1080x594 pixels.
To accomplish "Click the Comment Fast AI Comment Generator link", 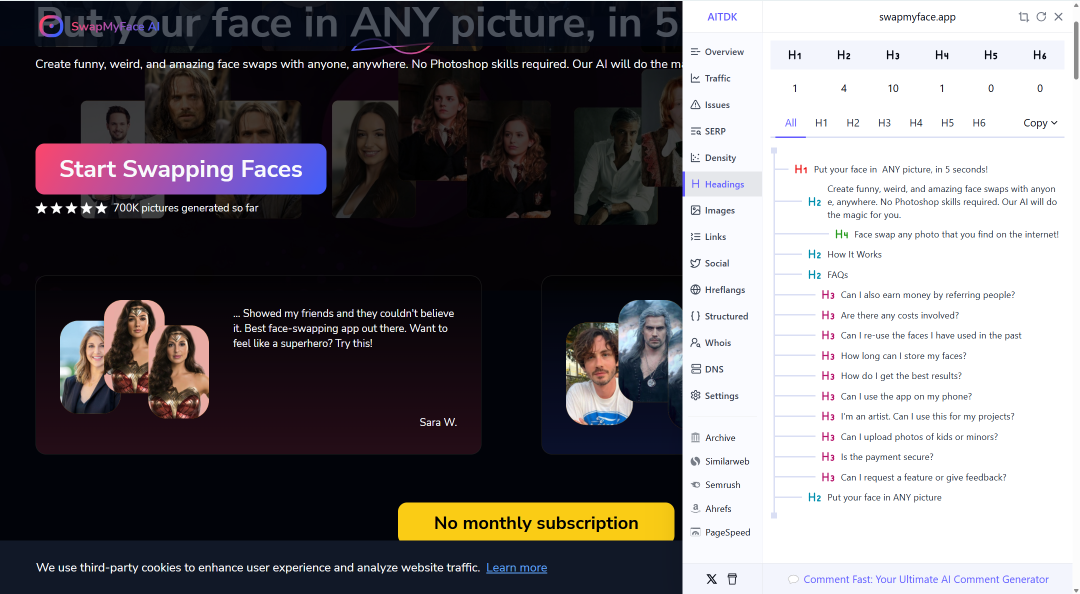I will coord(919,580).
